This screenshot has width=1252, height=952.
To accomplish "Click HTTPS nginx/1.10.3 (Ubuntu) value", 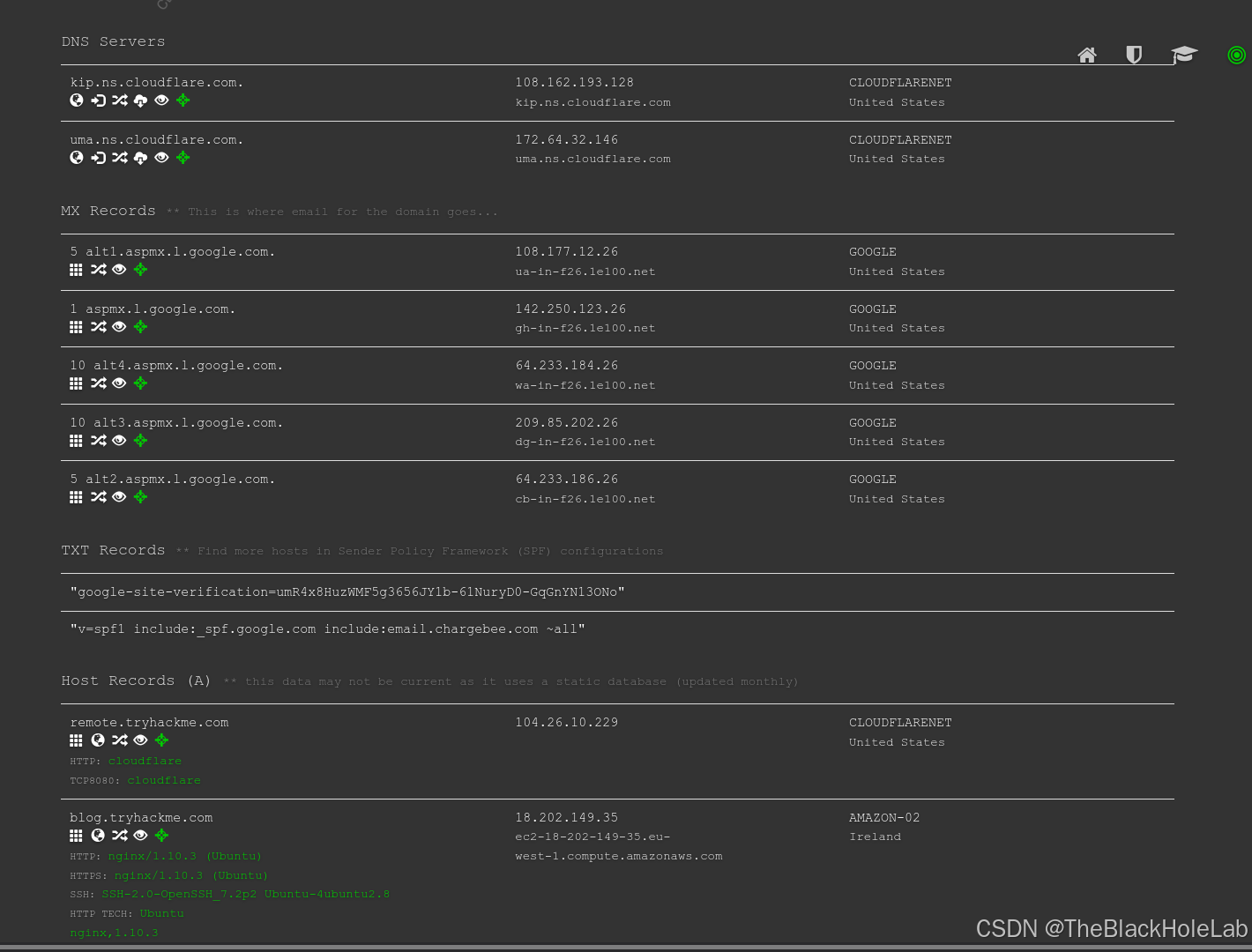I will (x=191, y=875).
